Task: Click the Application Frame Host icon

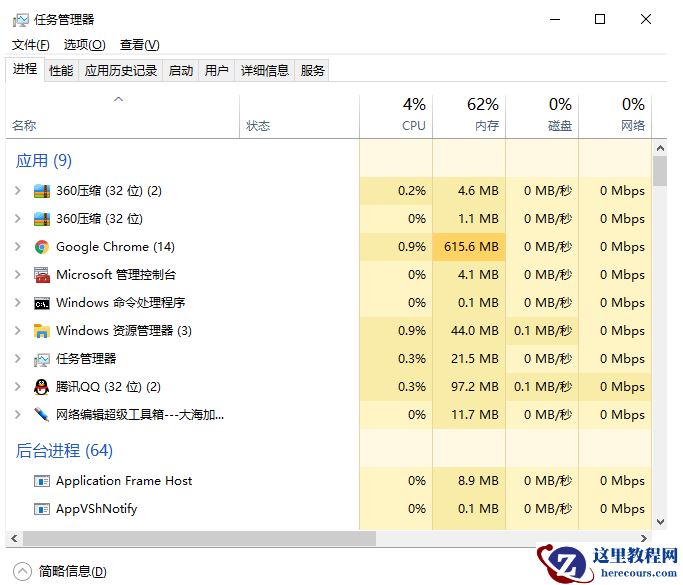Action: [x=42, y=481]
